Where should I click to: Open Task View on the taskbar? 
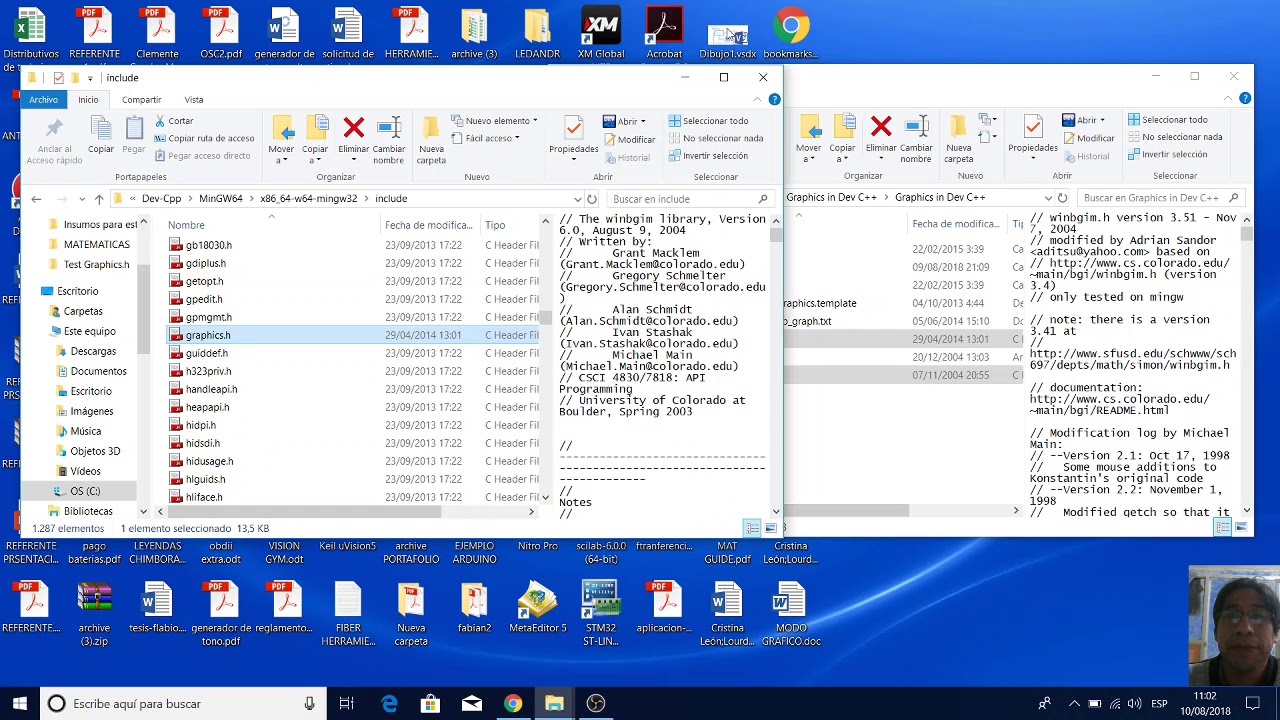click(346, 704)
